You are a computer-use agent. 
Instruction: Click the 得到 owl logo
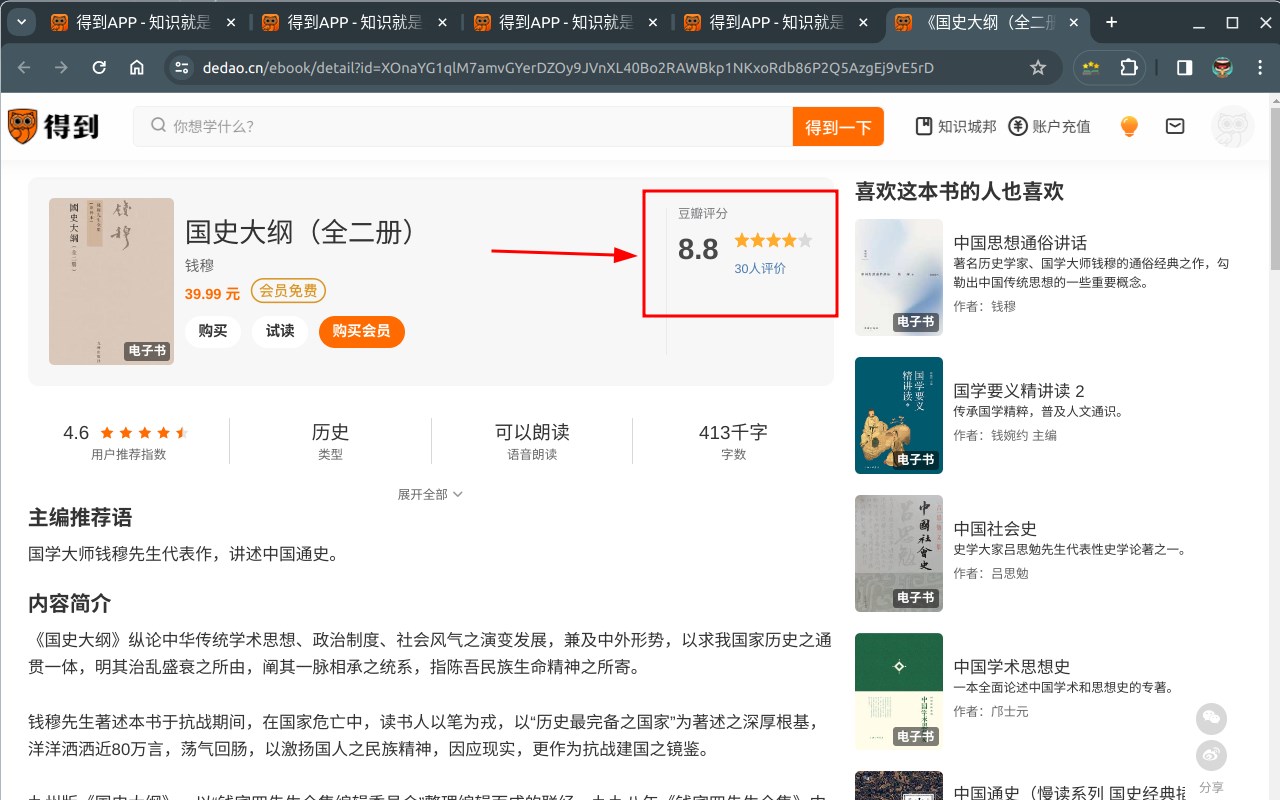53,126
